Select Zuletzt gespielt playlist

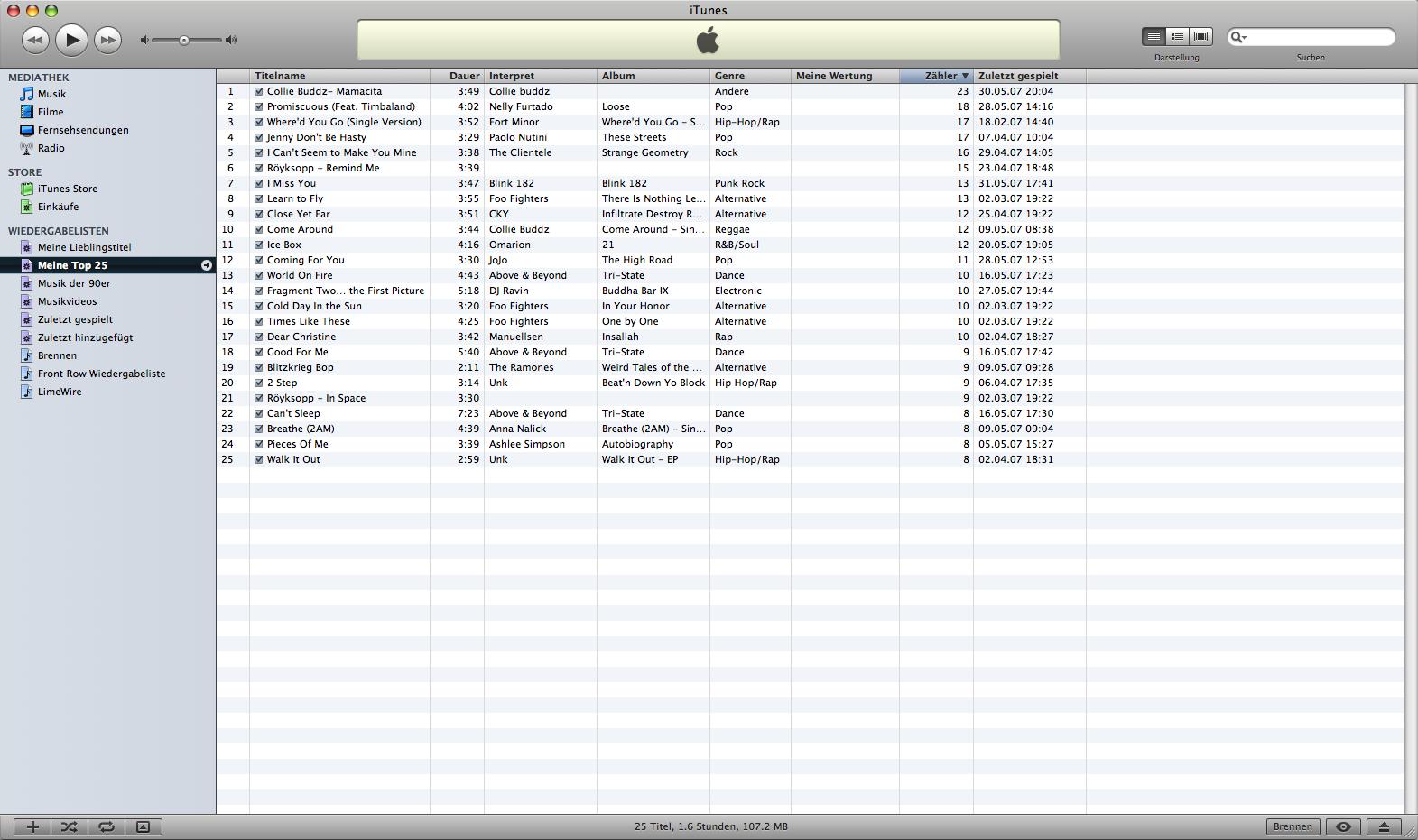tap(75, 319)
